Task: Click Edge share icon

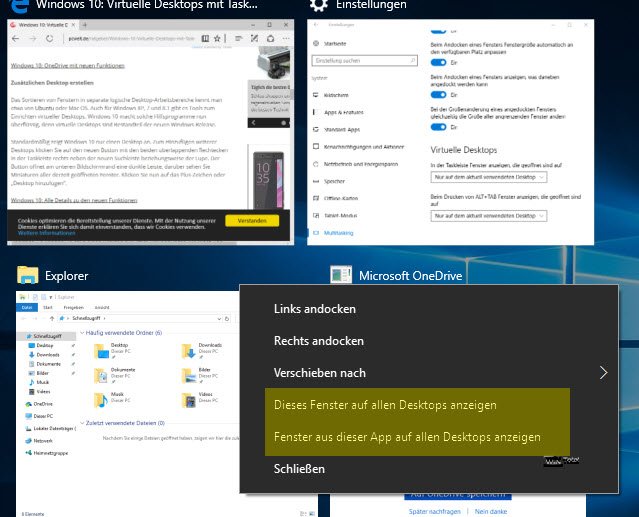Action: click(x=270, y=39)
